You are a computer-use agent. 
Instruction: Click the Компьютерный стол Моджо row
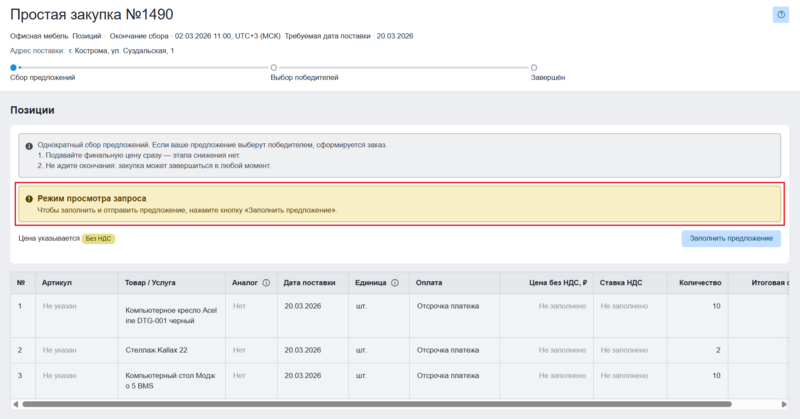pyautogui.click(x=165, y=381)
